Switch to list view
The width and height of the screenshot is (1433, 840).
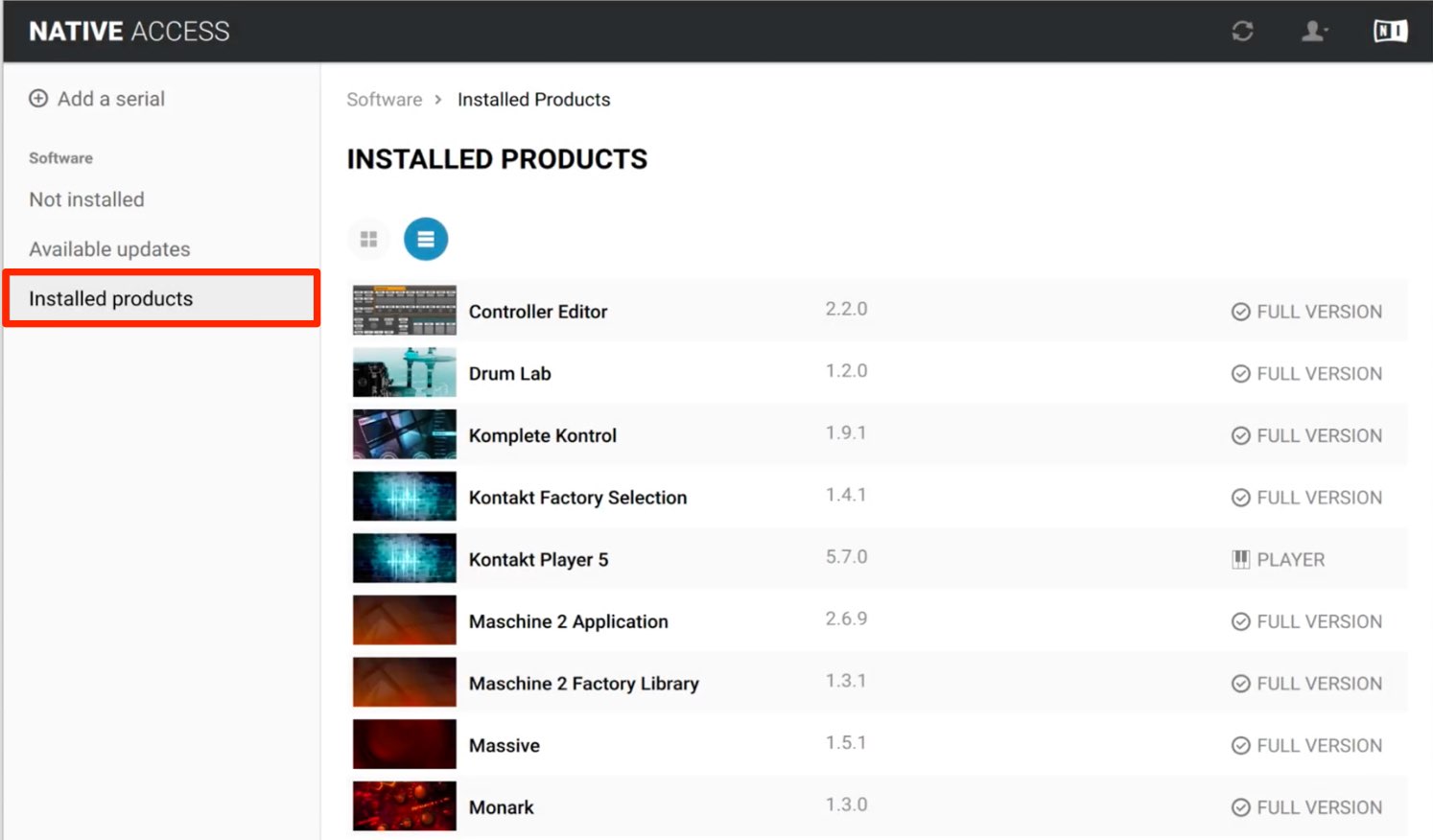tap(426, 239)
